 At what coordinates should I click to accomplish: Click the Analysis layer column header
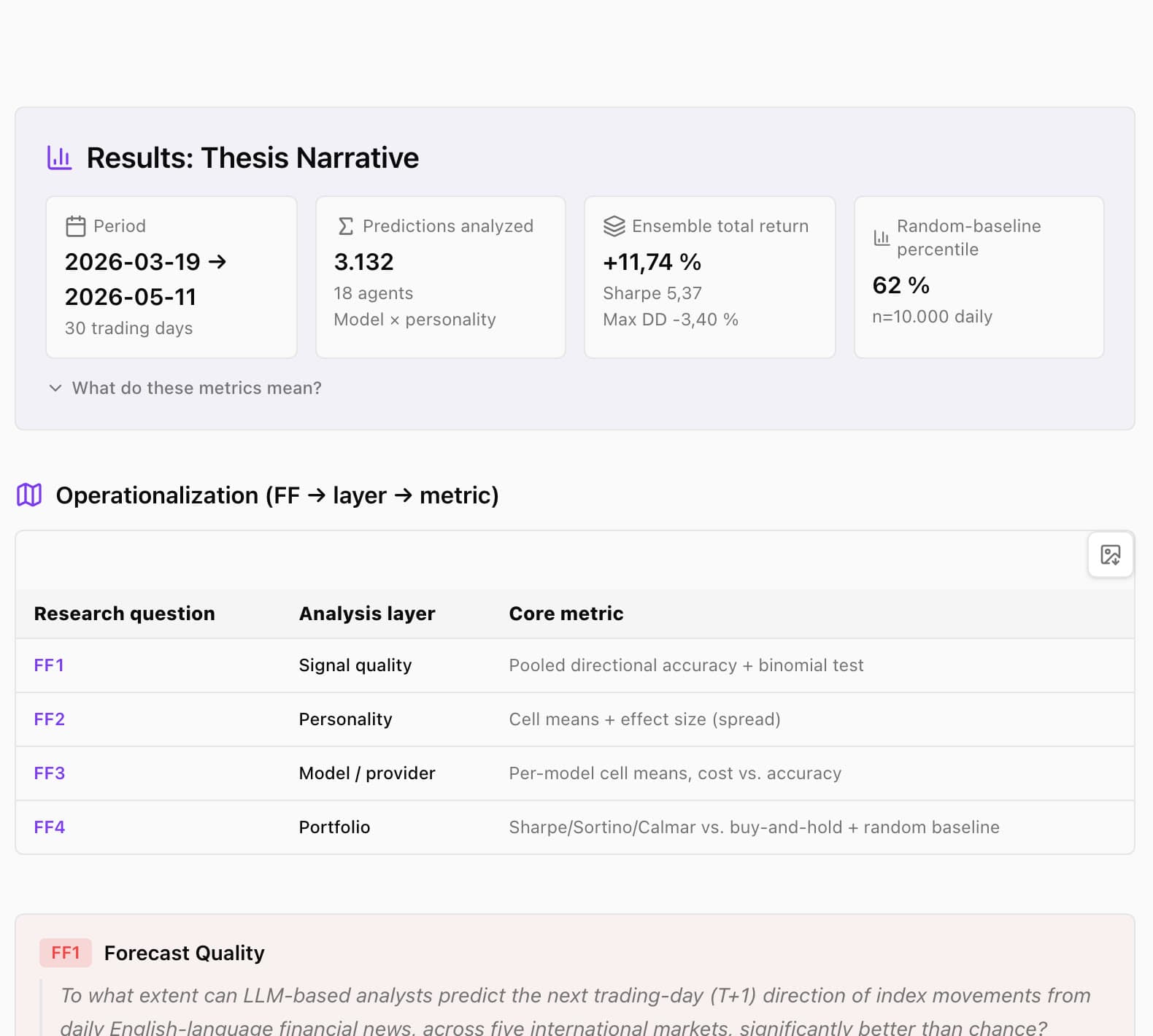tap(367, 614)
